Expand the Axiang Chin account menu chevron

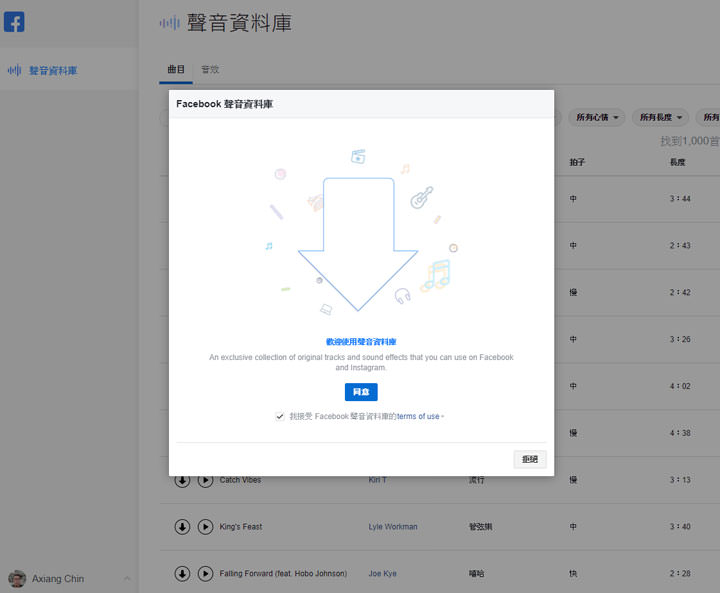point(127,578)
